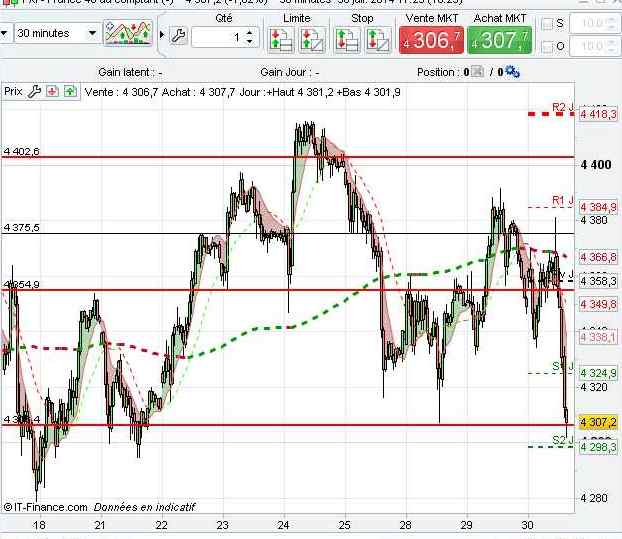Click the Qté quantity field
Screen dimensions: 622x539
coord(218,37)
